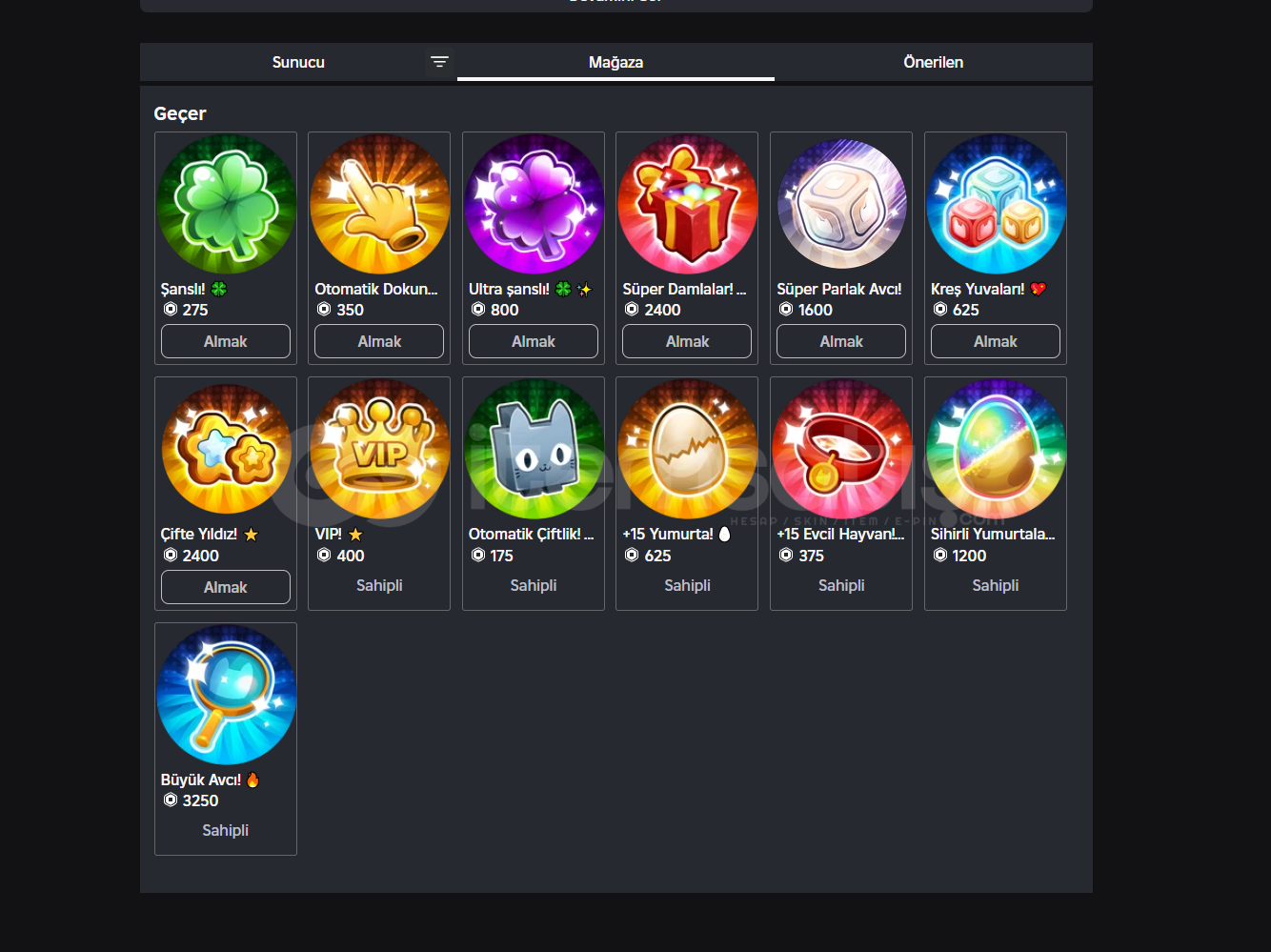Click the Çifte Yıldız star coins icon
Screen dimensions: 1271x952
[226, 450]
